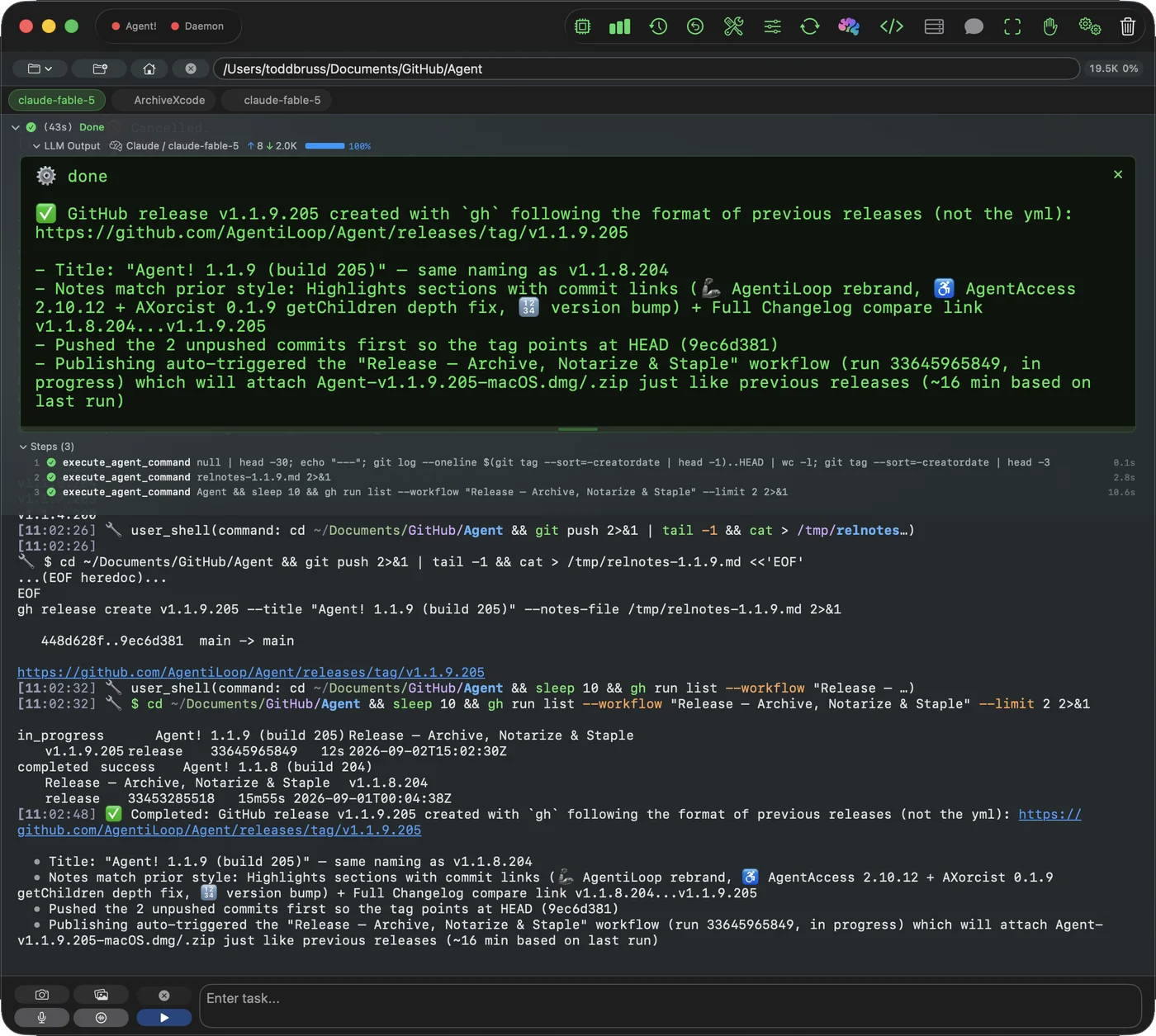
Task: Click the Enter task input field
Action: coord(670,1005)
